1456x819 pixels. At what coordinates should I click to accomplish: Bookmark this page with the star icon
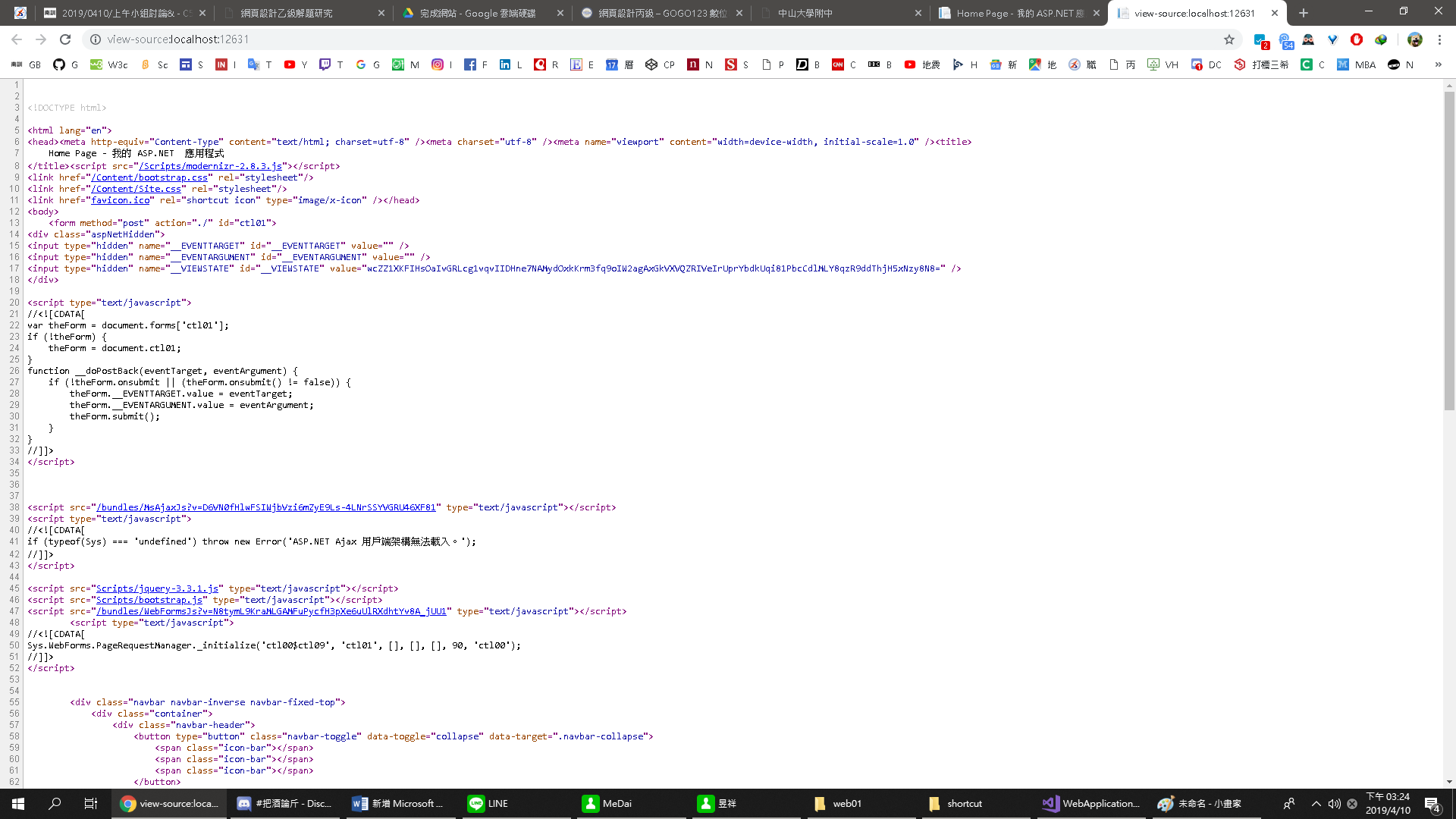1229,39
